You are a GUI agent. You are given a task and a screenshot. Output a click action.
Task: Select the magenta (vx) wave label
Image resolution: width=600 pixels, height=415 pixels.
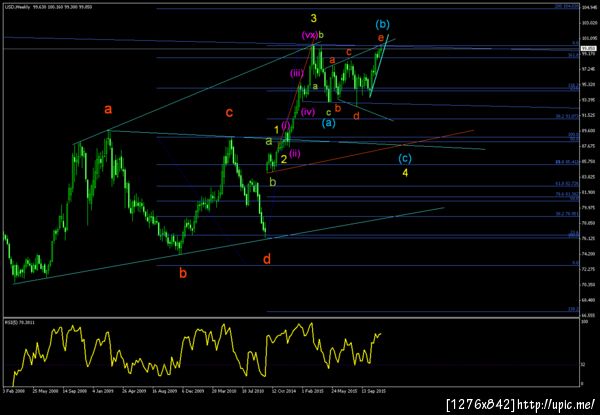click(x=310, y=35)
